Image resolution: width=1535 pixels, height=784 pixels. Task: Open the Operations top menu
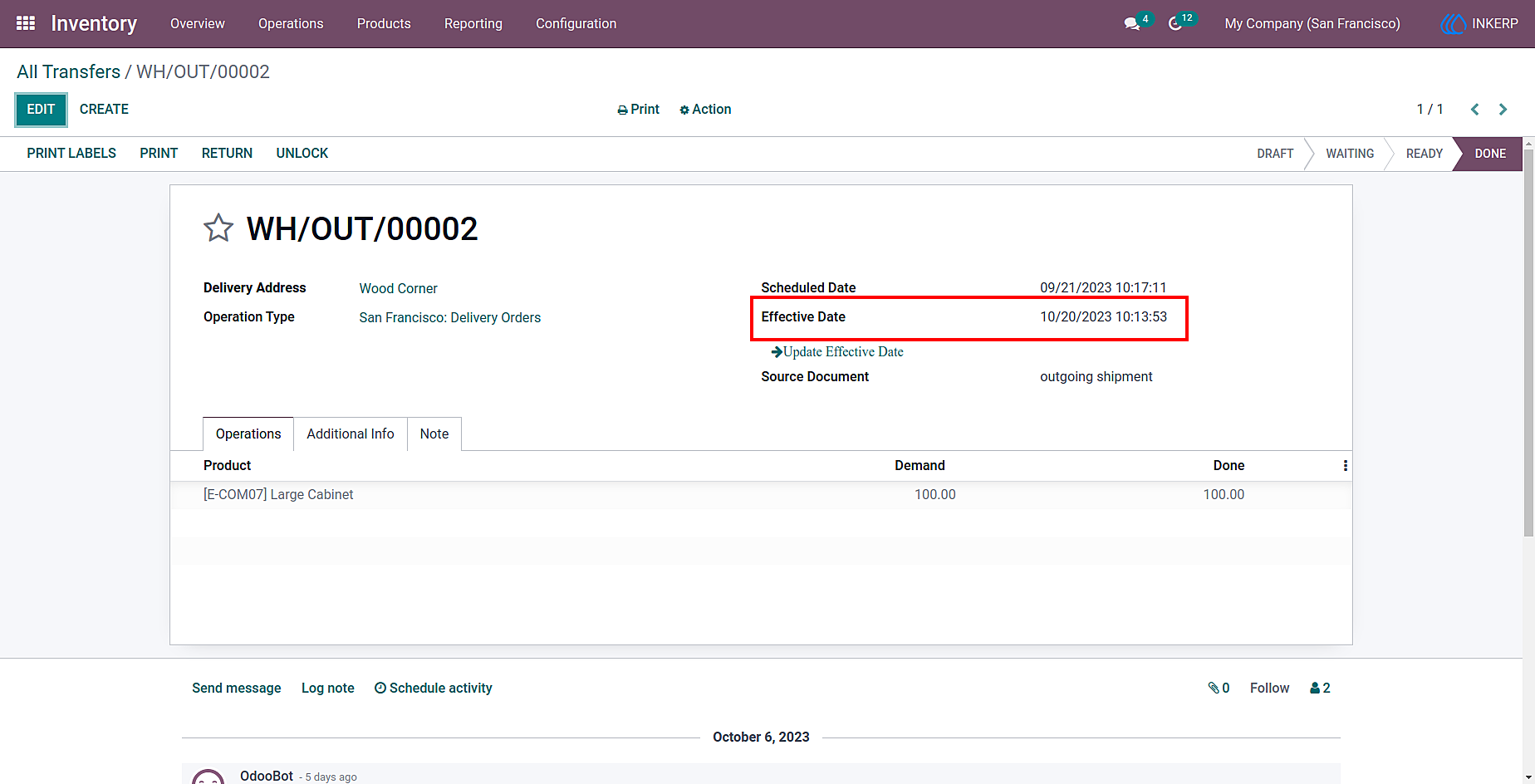pos(291,24)
